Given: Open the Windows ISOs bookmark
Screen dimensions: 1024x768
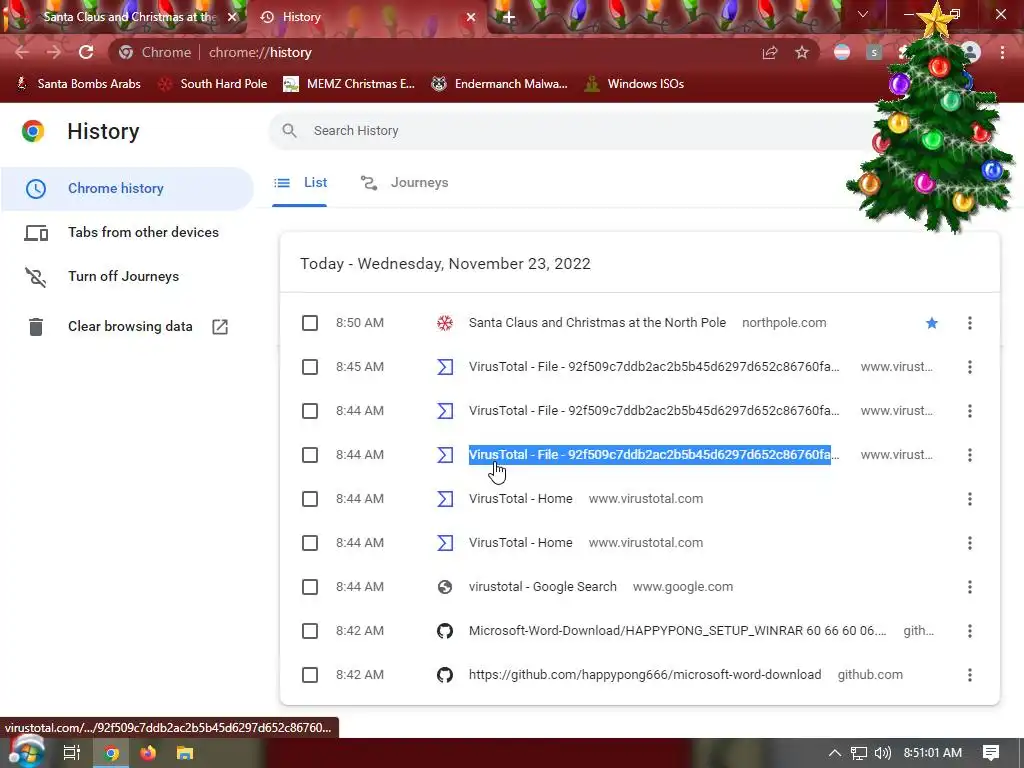Looking at the screenshot, I should point(634,84).
